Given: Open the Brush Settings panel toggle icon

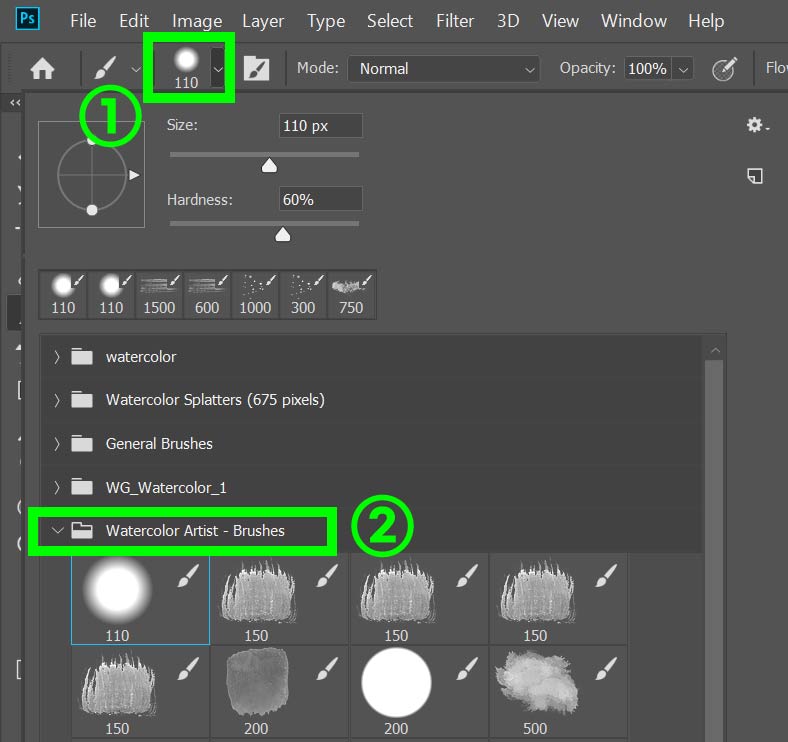Looking at the screenshot, I should pyautogui.click(x=256, y=68).
